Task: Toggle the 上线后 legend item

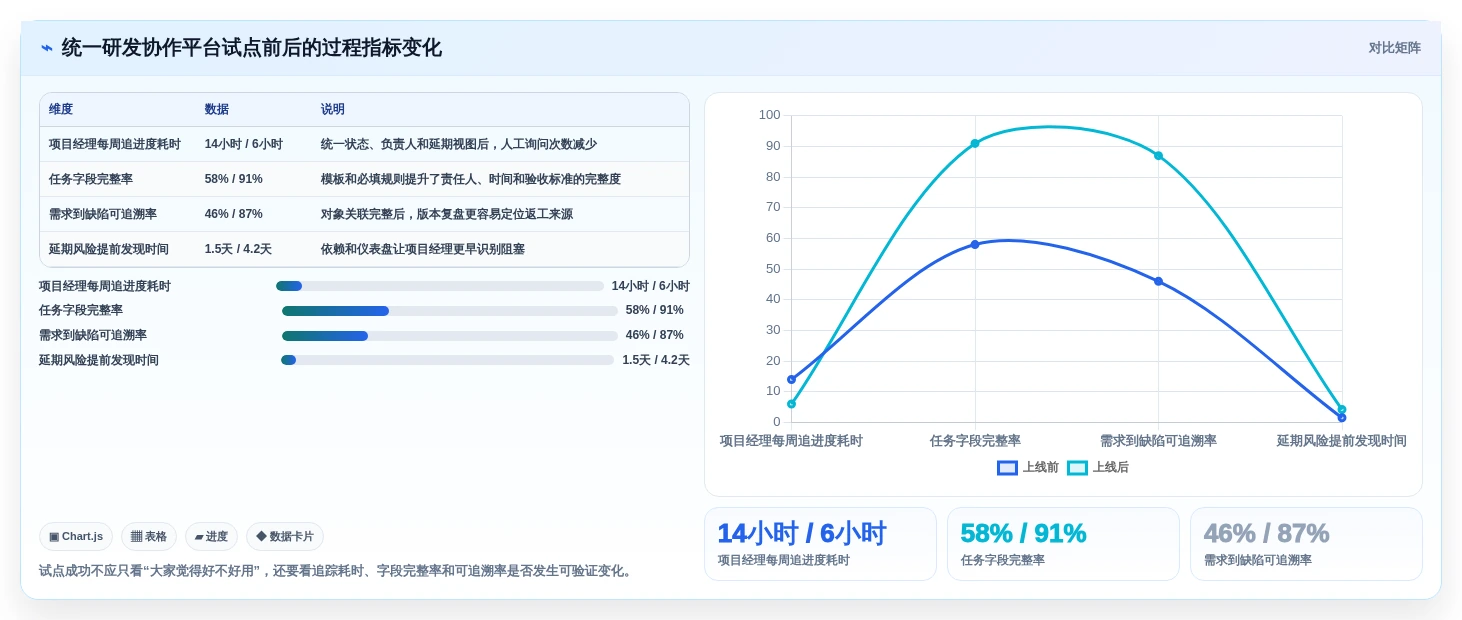Action: (x=1097, y=468)
